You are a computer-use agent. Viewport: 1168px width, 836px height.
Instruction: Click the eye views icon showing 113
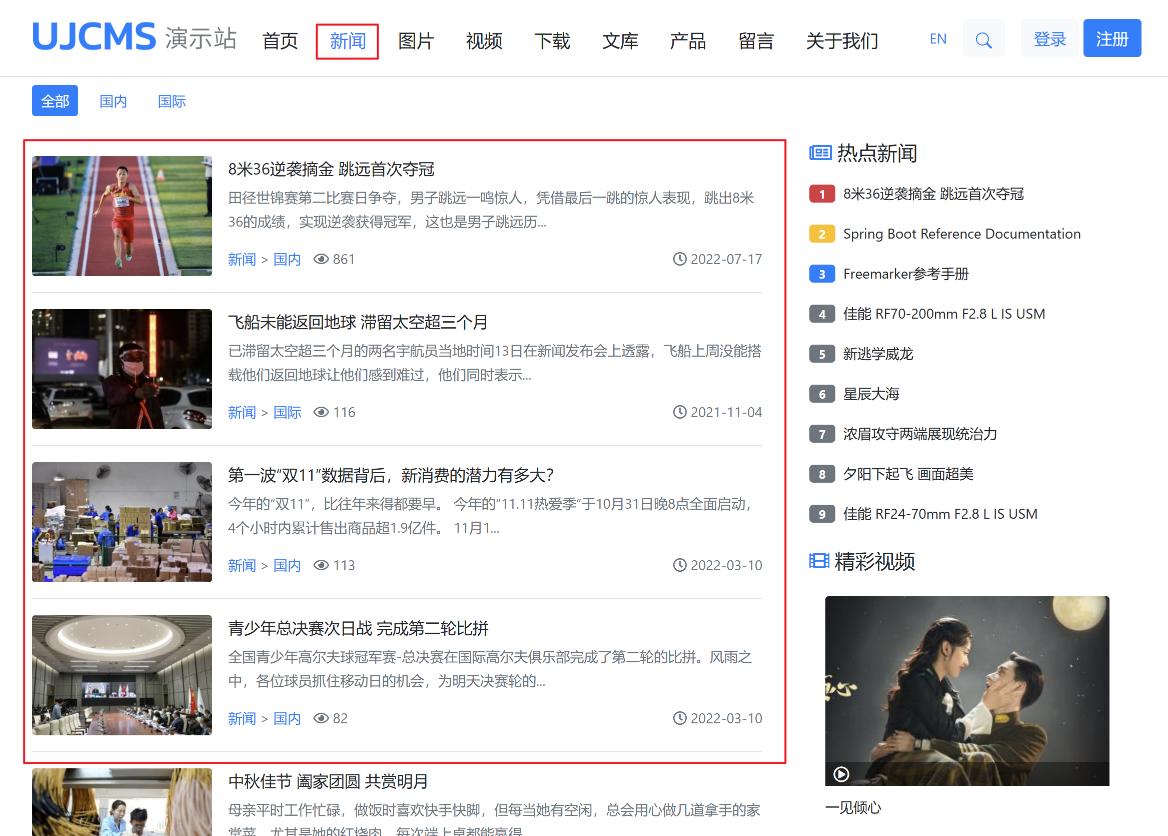pyautogui.click(x=321, y=566)
